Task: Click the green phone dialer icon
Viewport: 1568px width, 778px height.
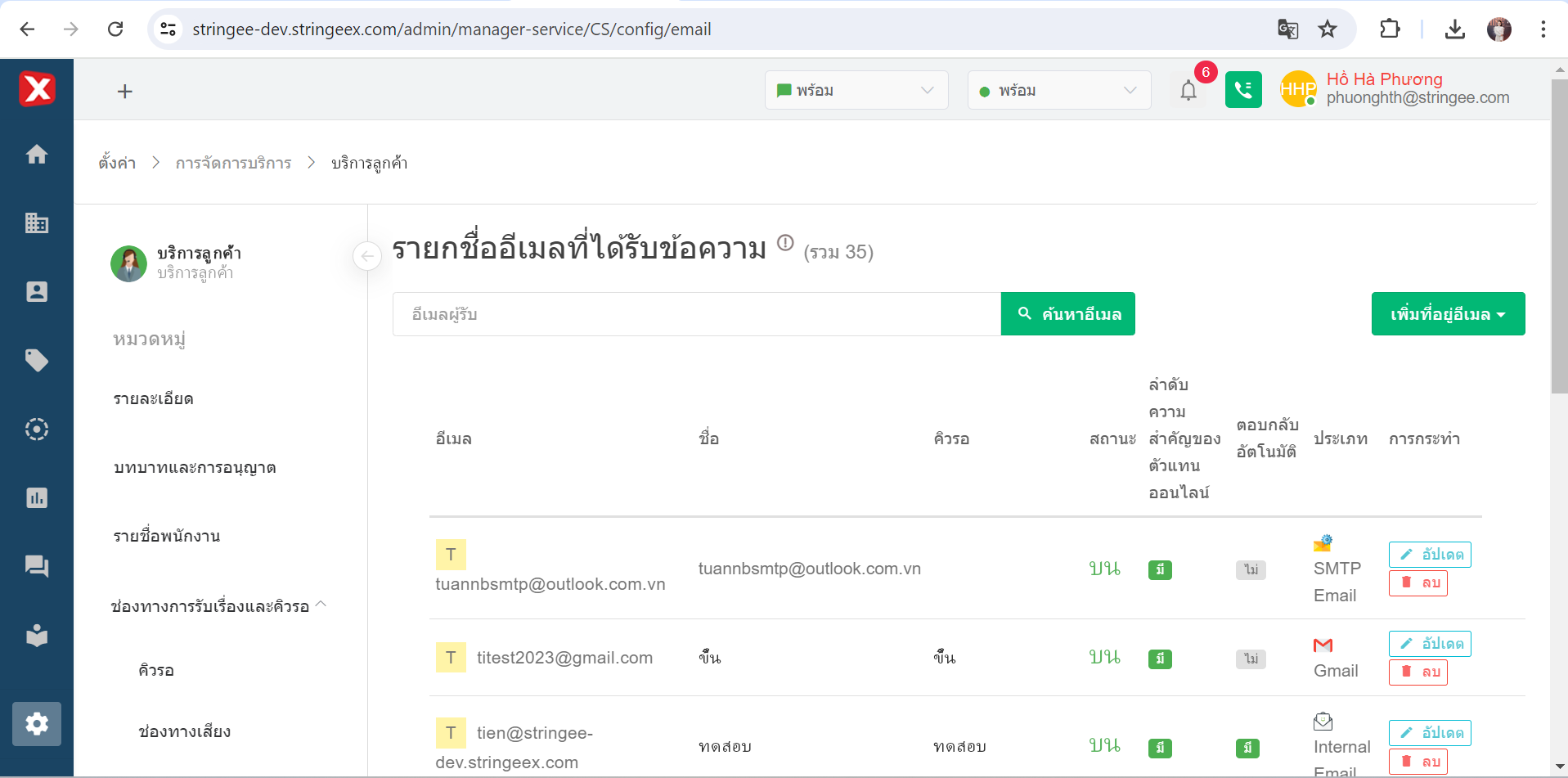Action: [x=1242, y=90]
